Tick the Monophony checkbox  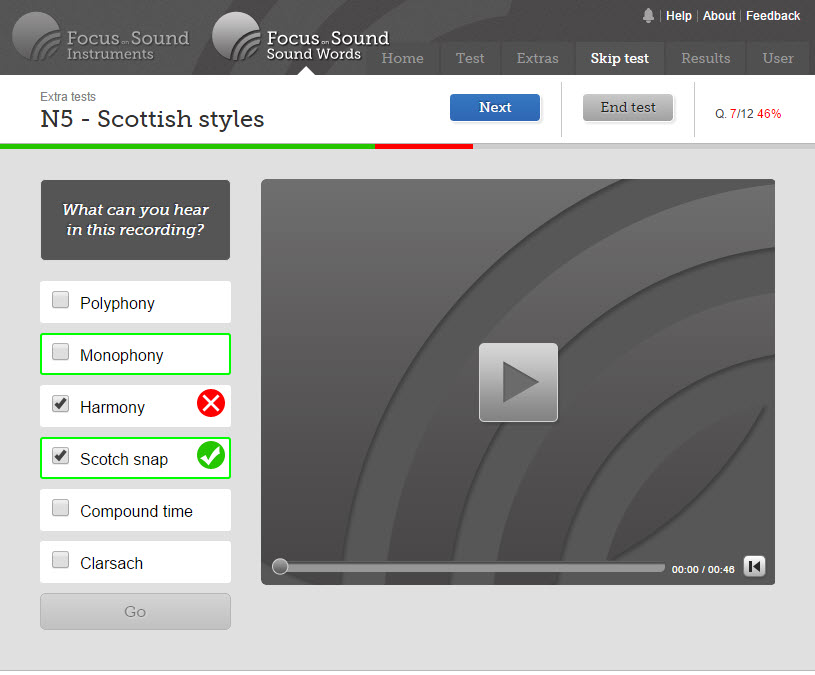click(x=60, y=352)
